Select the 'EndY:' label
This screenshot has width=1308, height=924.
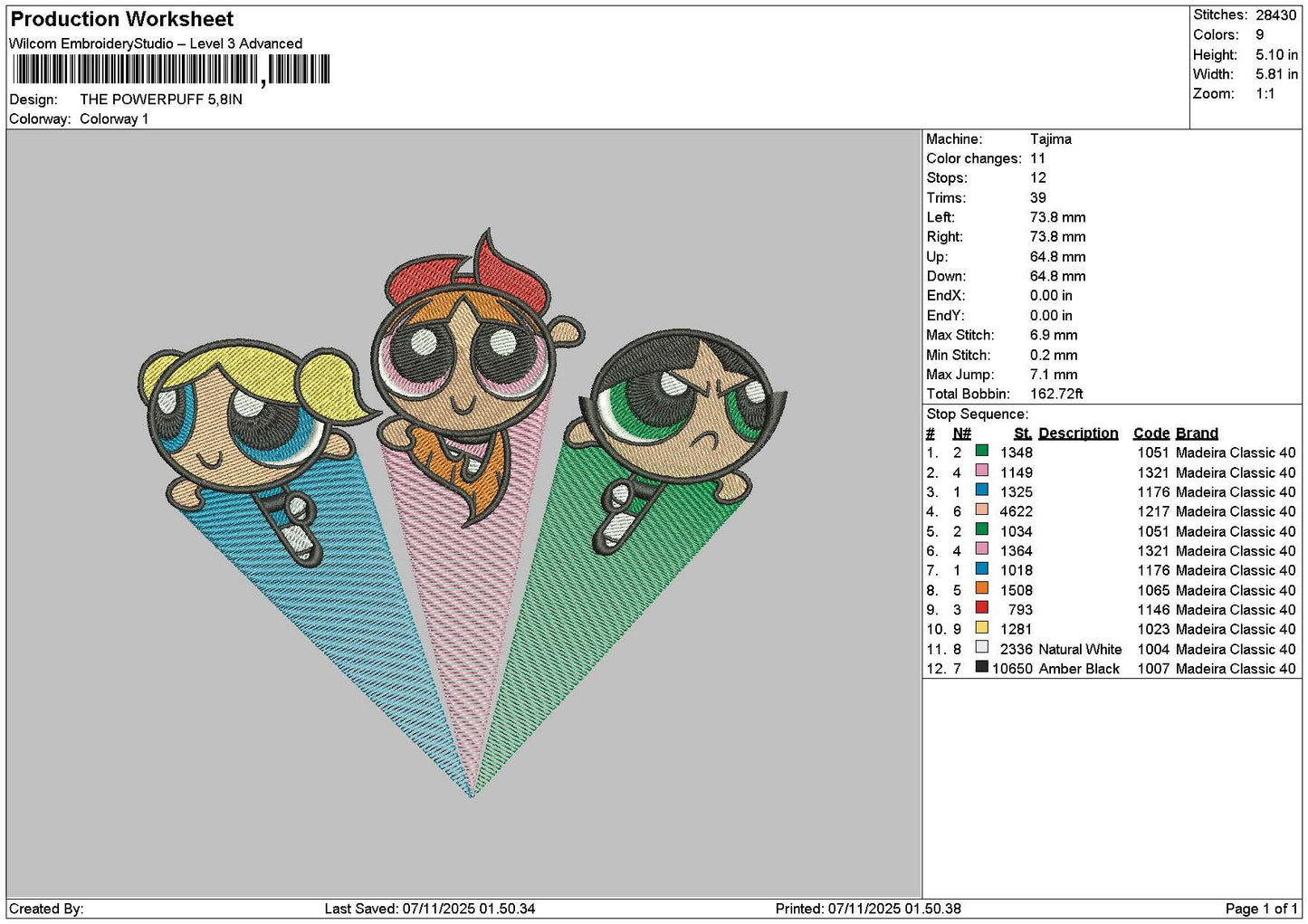(x=946, y=316)
